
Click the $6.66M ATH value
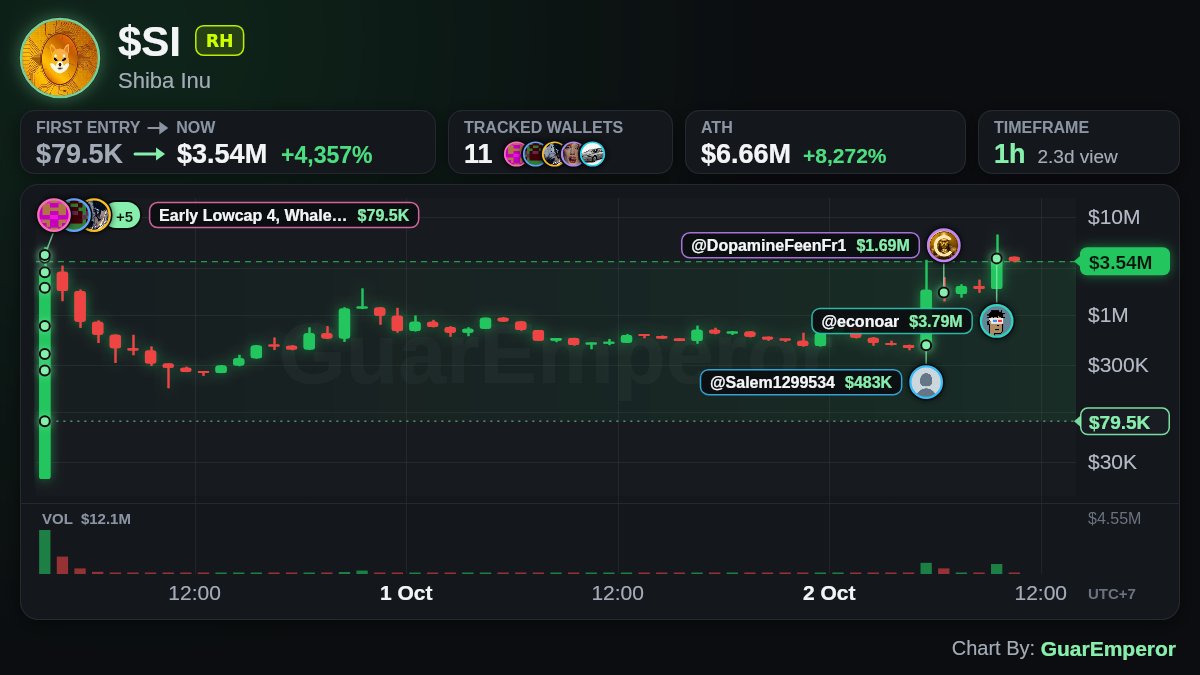[x=745, y=154]
